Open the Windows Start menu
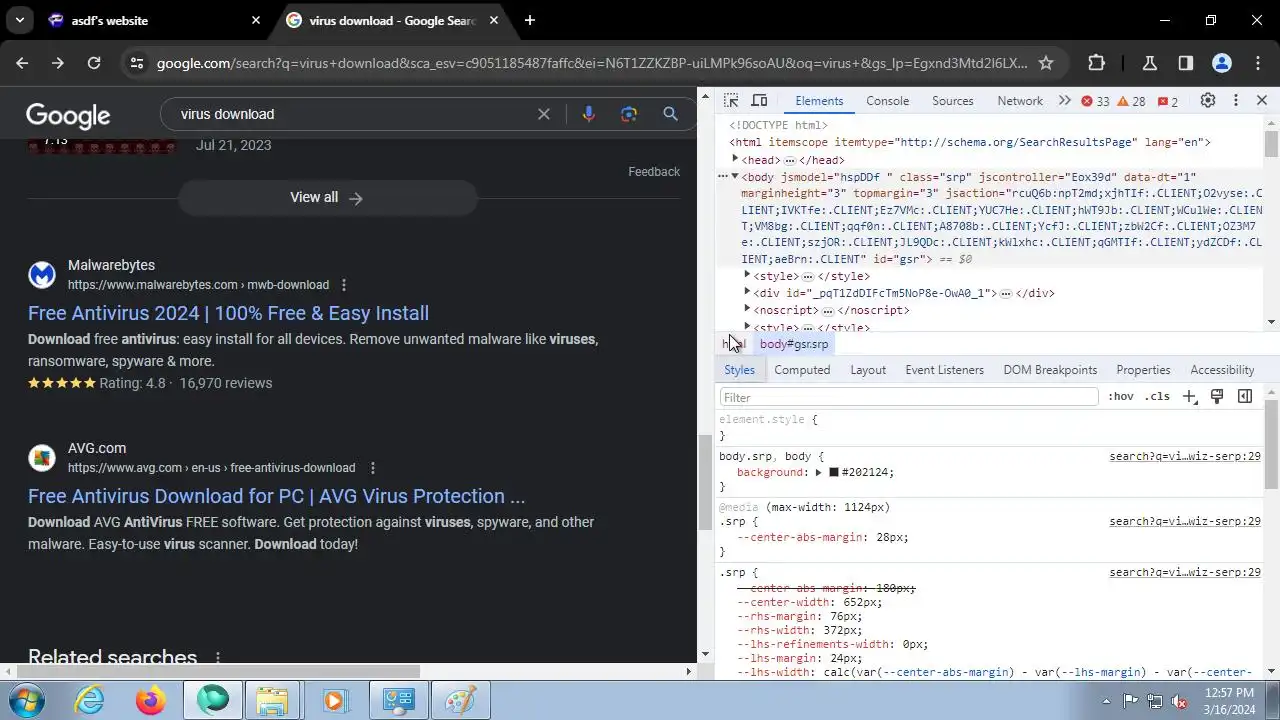 27,700
